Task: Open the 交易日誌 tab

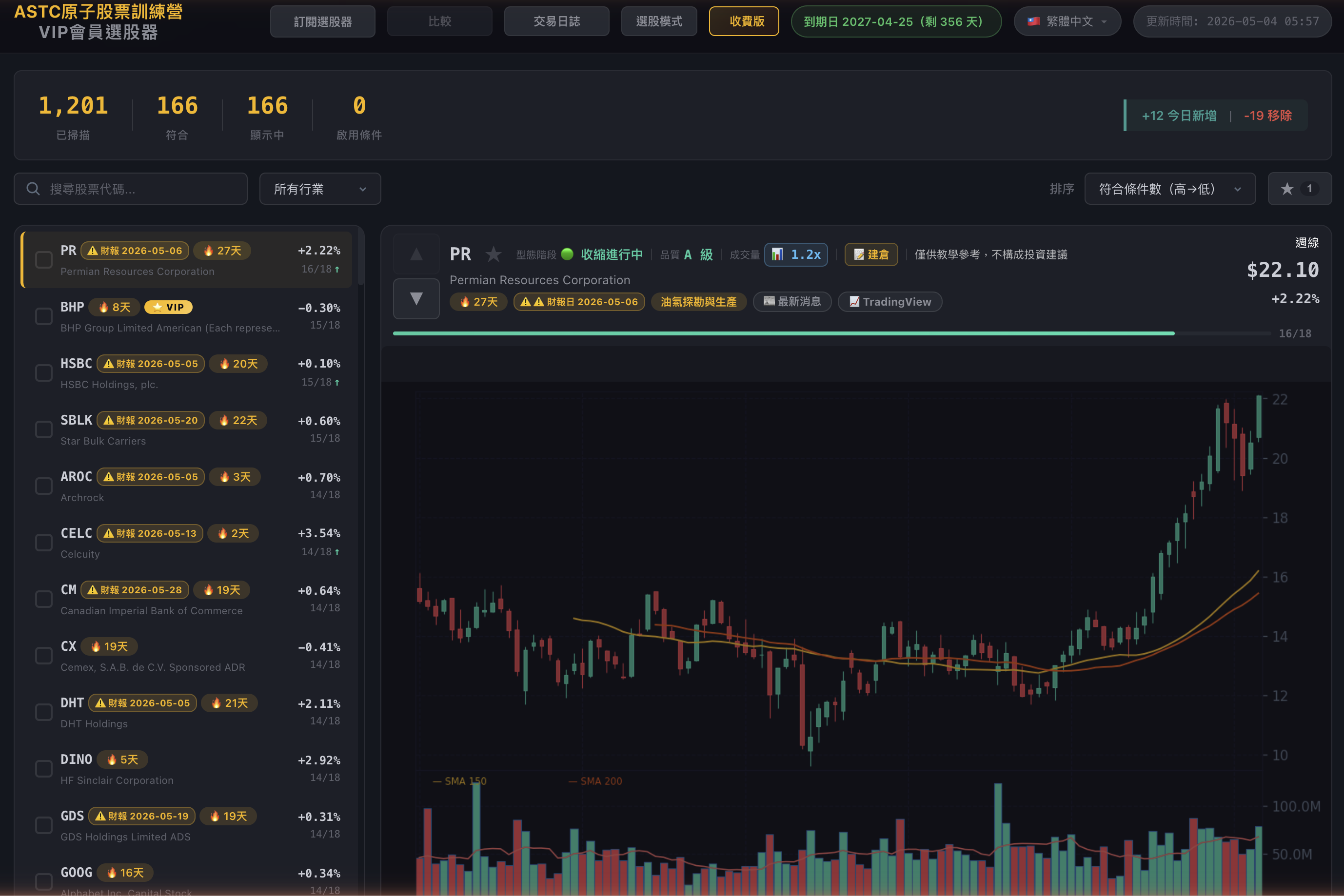Action: pyautogui.click(x=556, y=21)
